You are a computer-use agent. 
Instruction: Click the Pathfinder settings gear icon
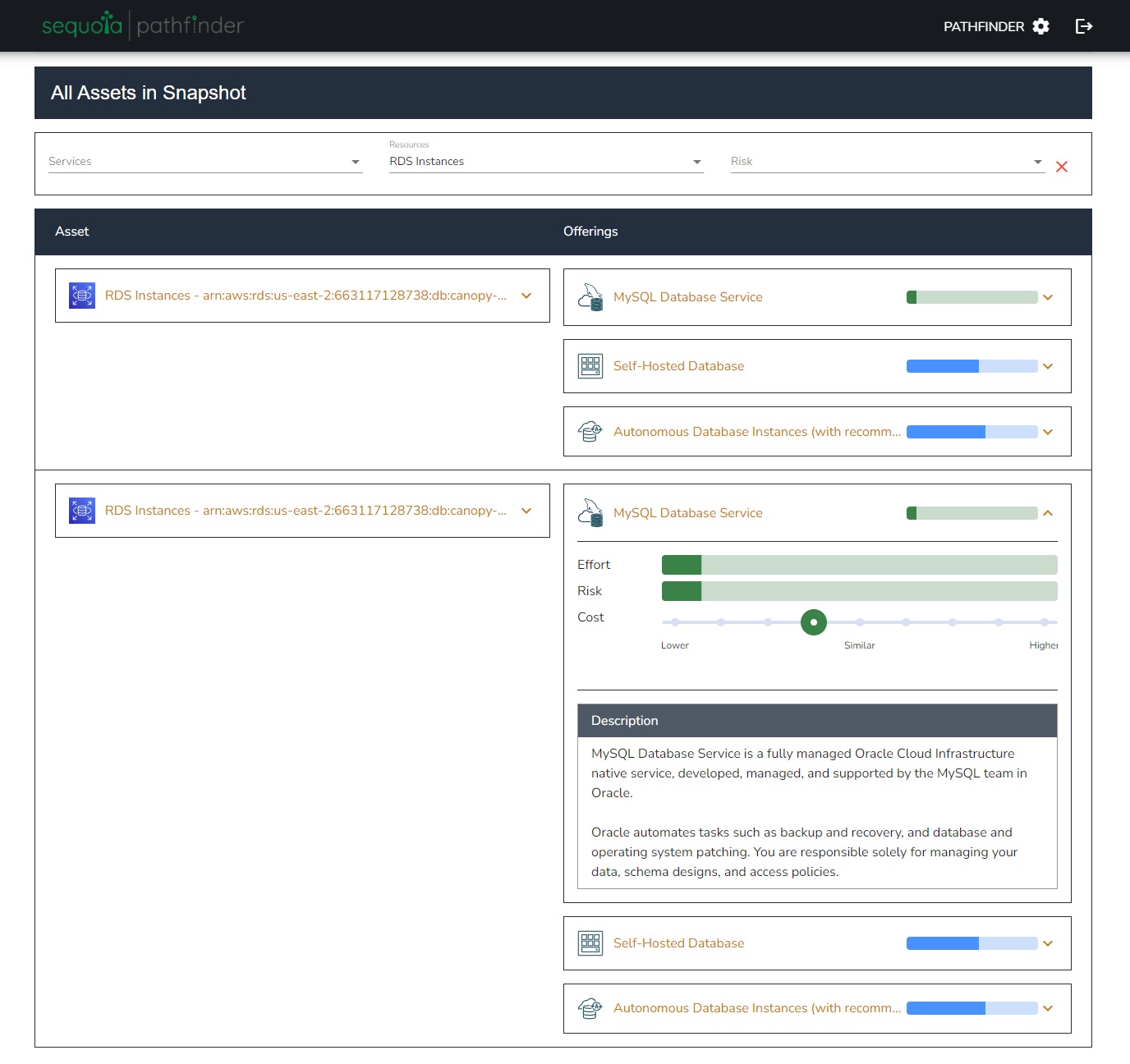(1040, 26)
